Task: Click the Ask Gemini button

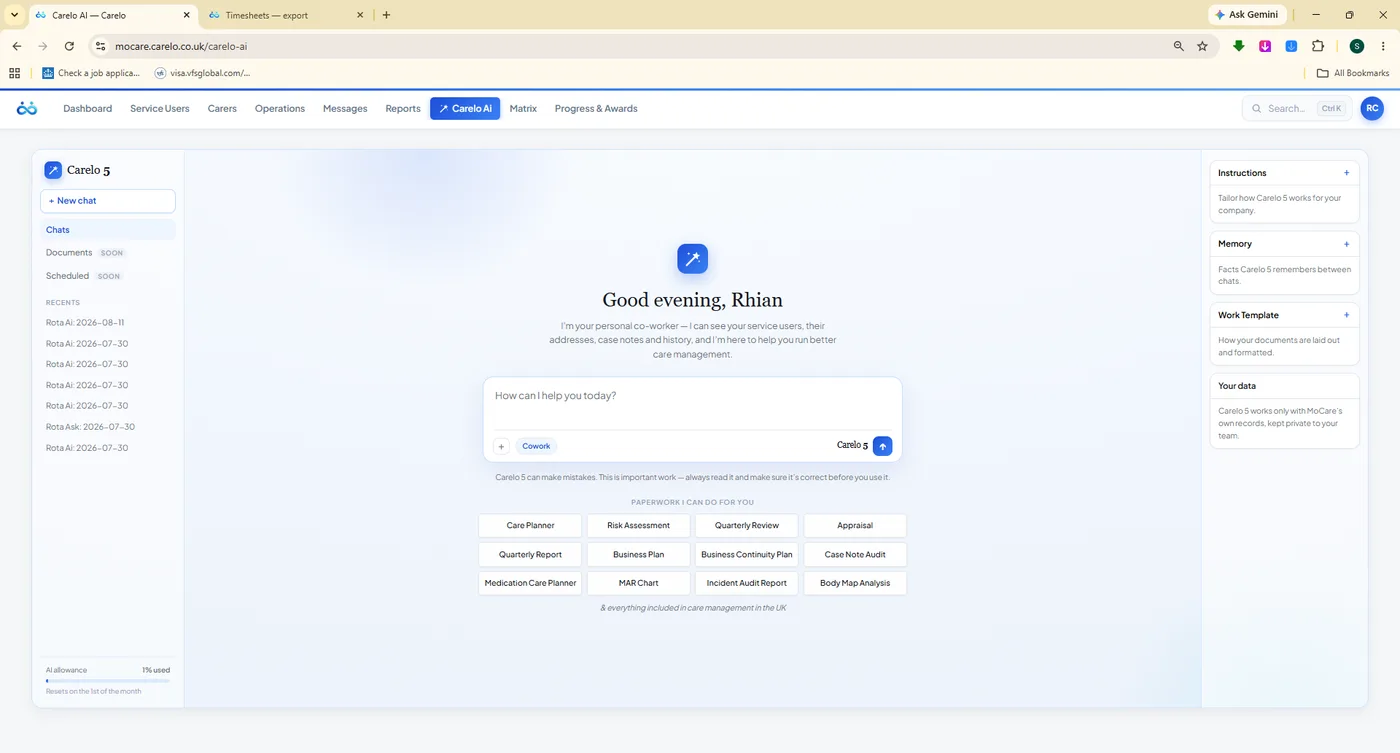Action: pyautogui.click(x=1247, y=15)
